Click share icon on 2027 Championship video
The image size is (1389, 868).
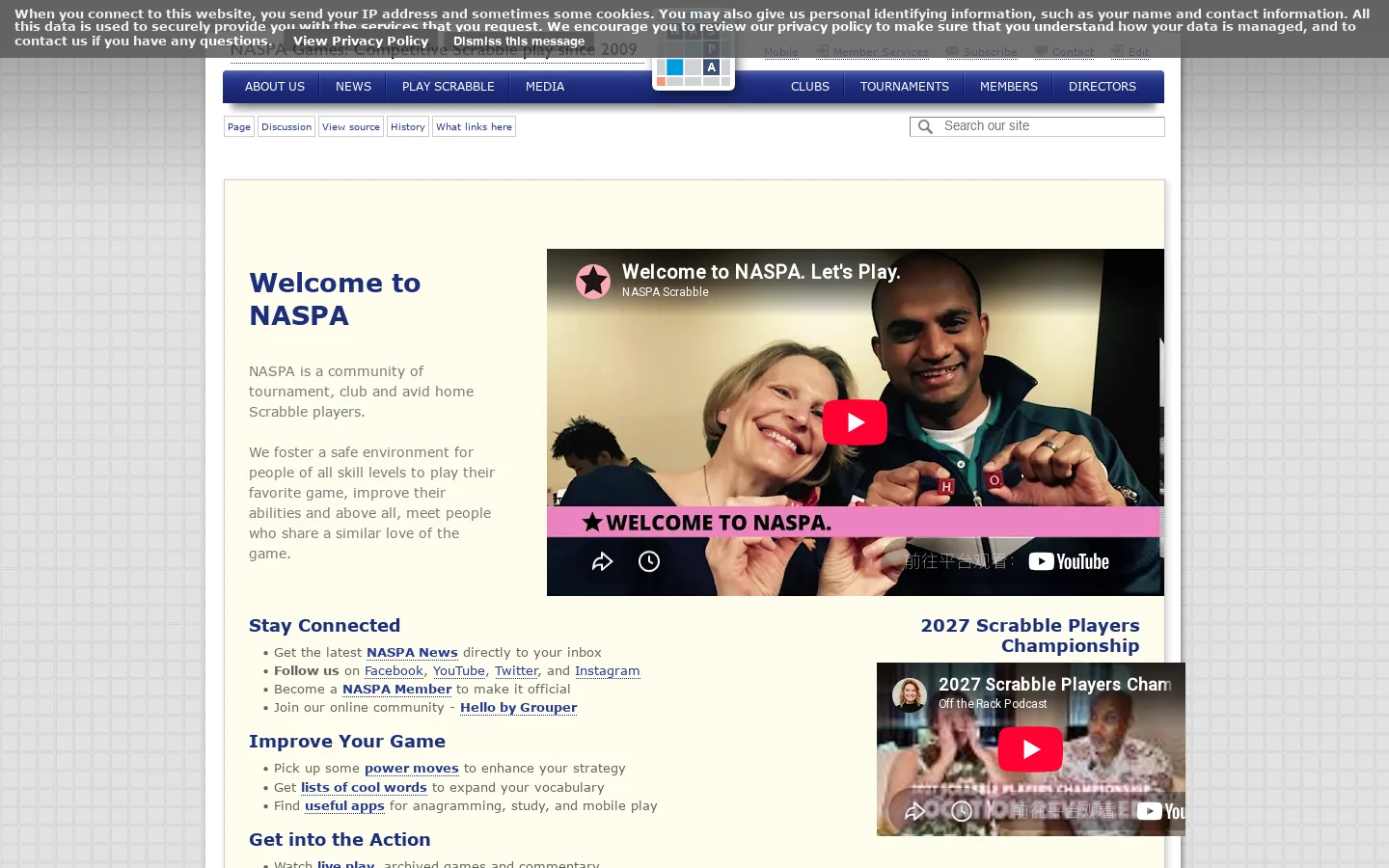point(914,811)
